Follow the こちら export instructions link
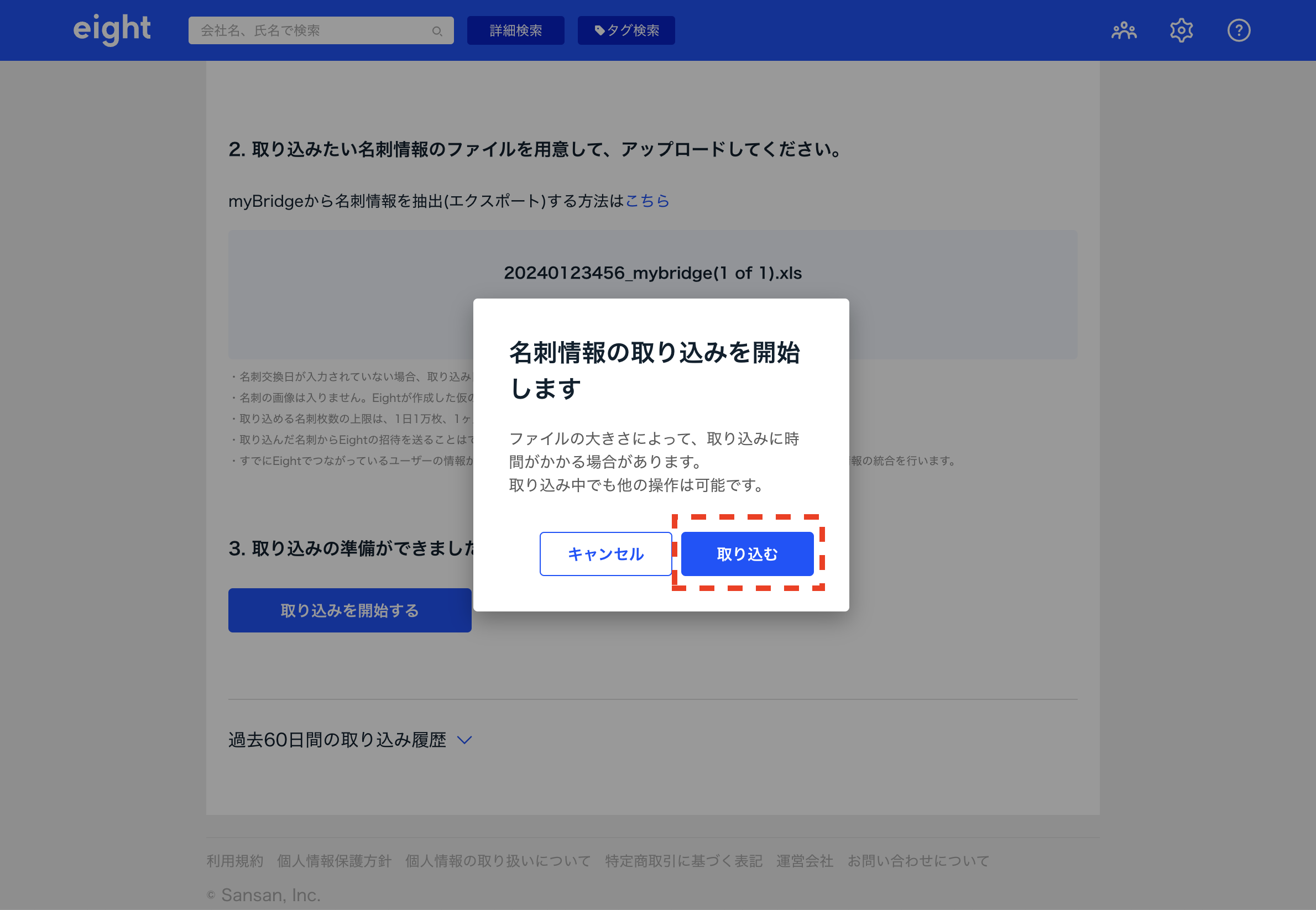The width and height of the screenshot is (1316, 910). [647, 201]
